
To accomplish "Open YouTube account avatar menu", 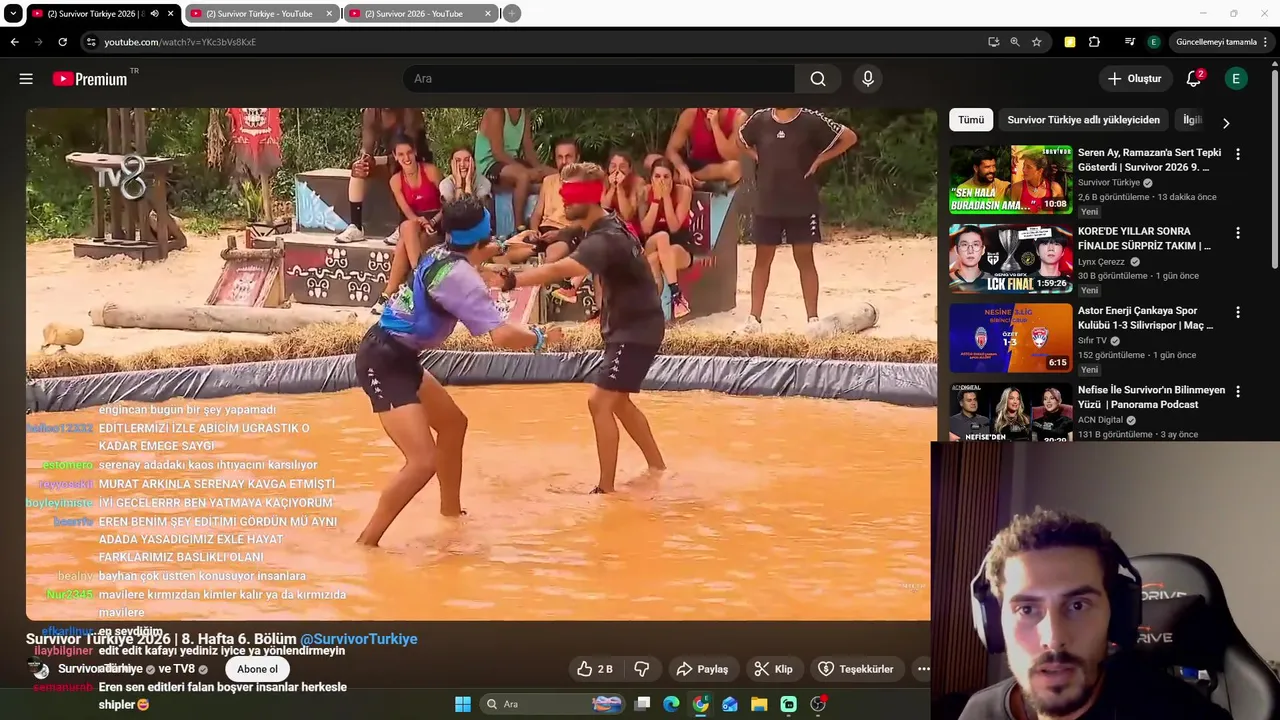I will point(1236,79).
